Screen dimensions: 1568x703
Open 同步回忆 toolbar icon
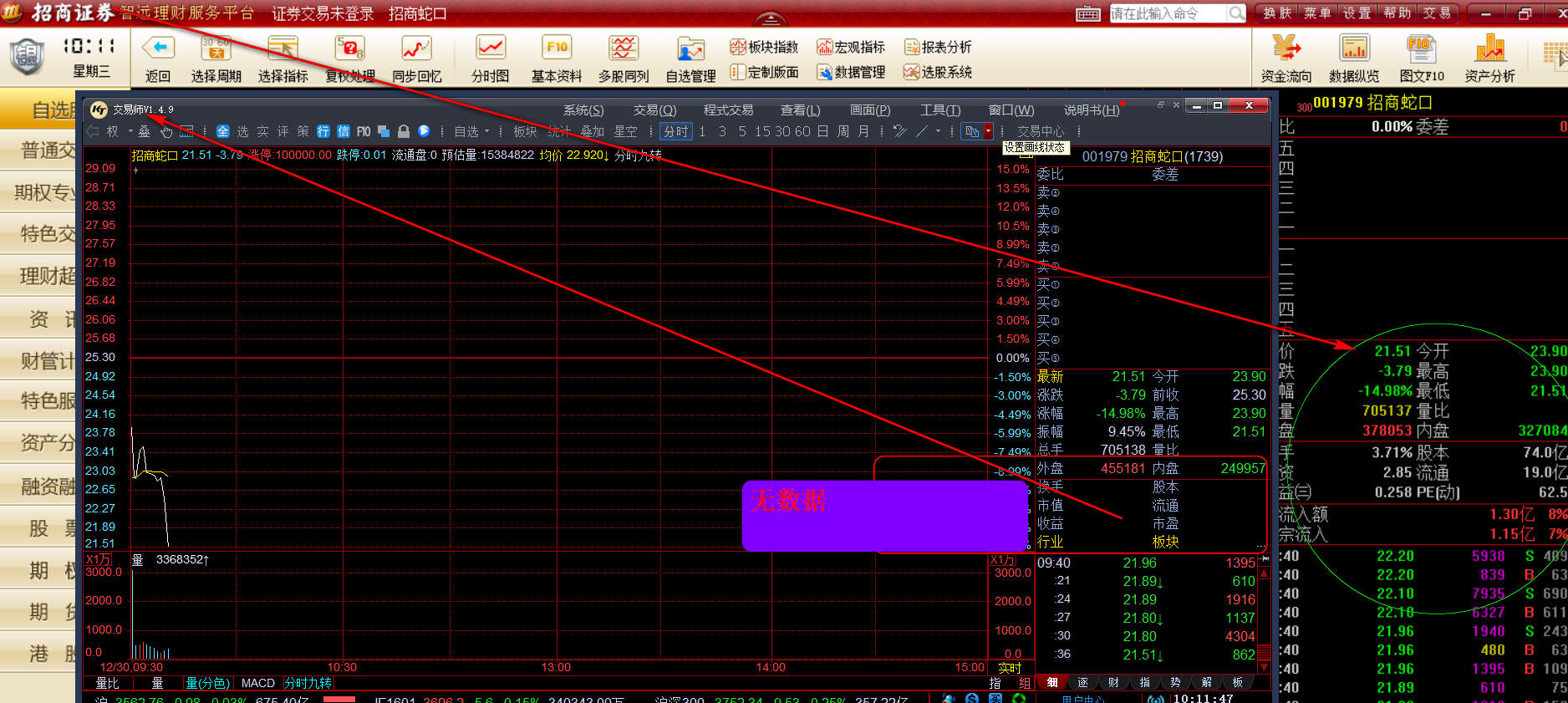point(416,48)
